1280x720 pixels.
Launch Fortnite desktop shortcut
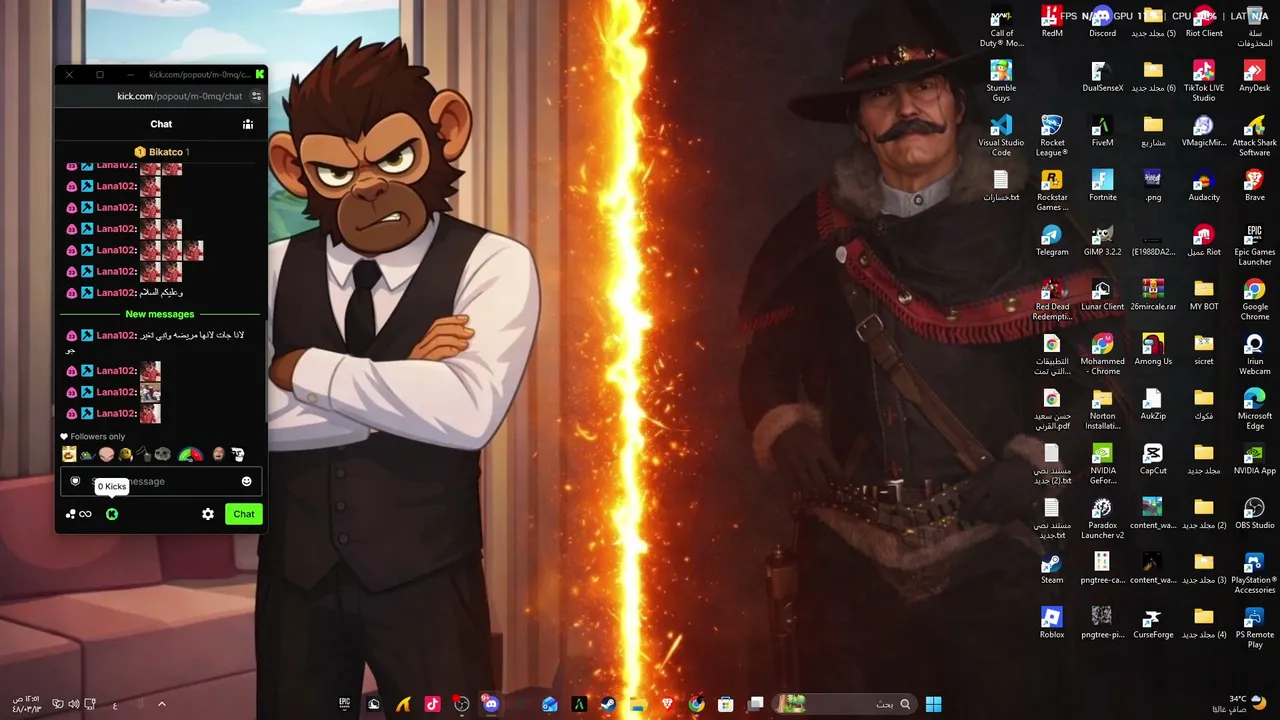(x=1102, y=186)
